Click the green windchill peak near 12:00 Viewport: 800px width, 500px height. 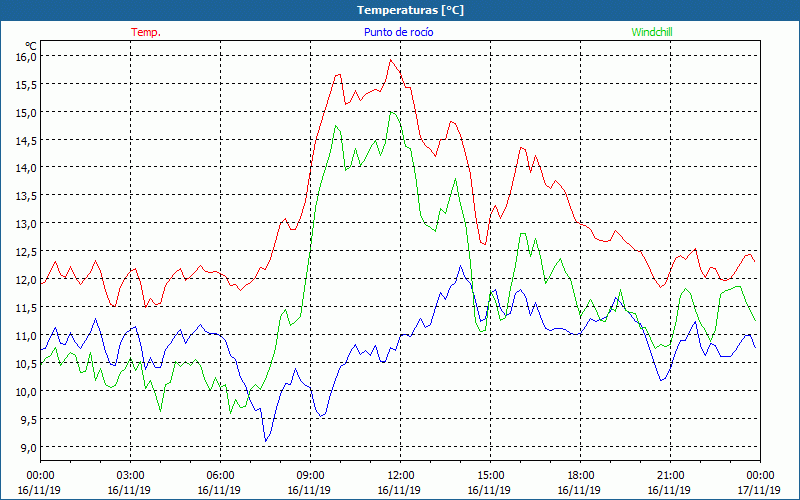(391, 112)
